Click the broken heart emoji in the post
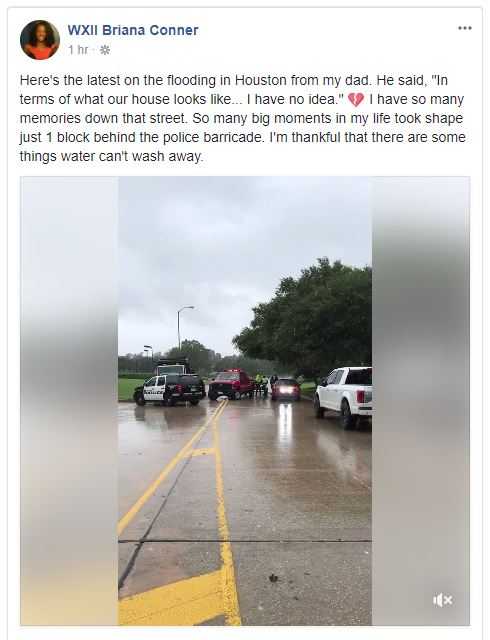 (x=356, y=100)
